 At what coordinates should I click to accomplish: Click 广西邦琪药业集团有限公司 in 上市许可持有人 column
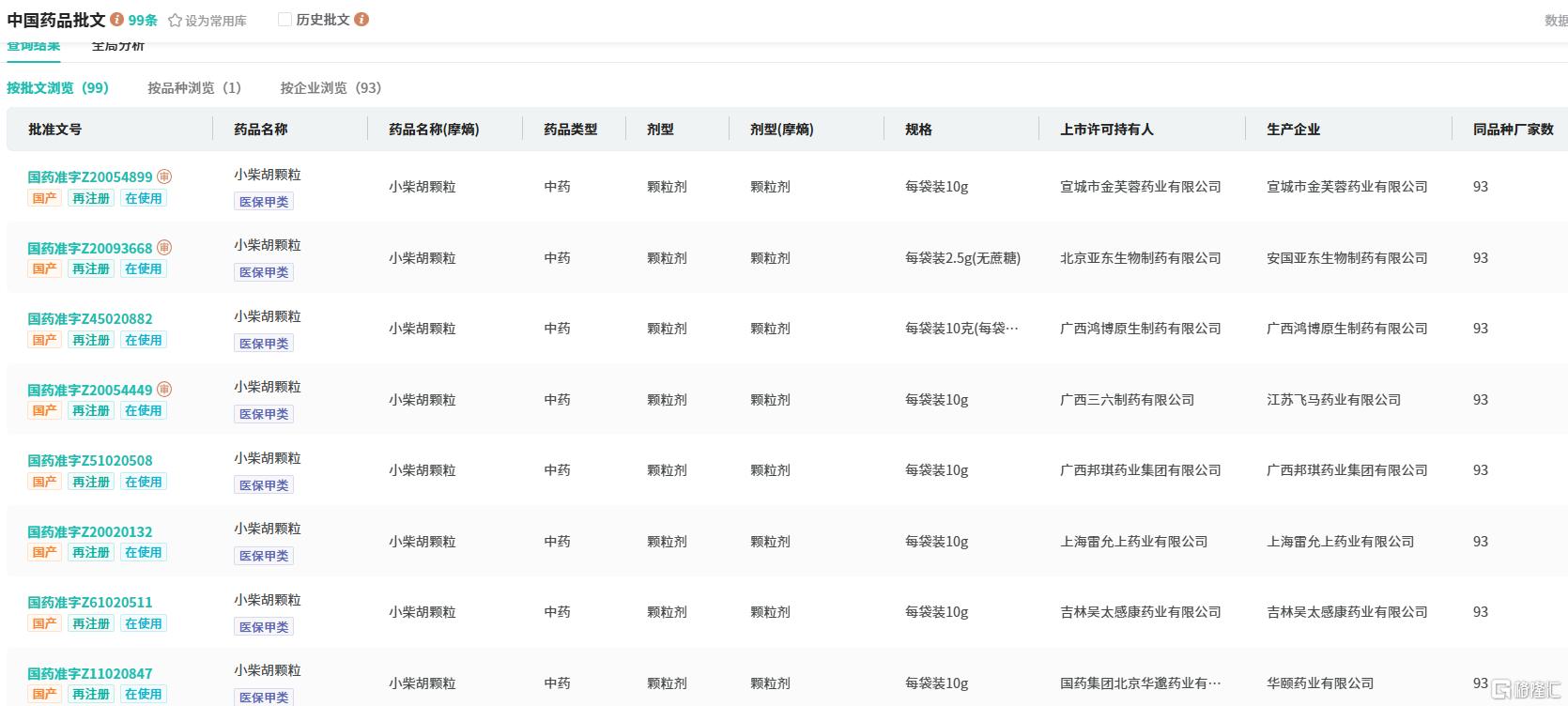point(1141,470)
